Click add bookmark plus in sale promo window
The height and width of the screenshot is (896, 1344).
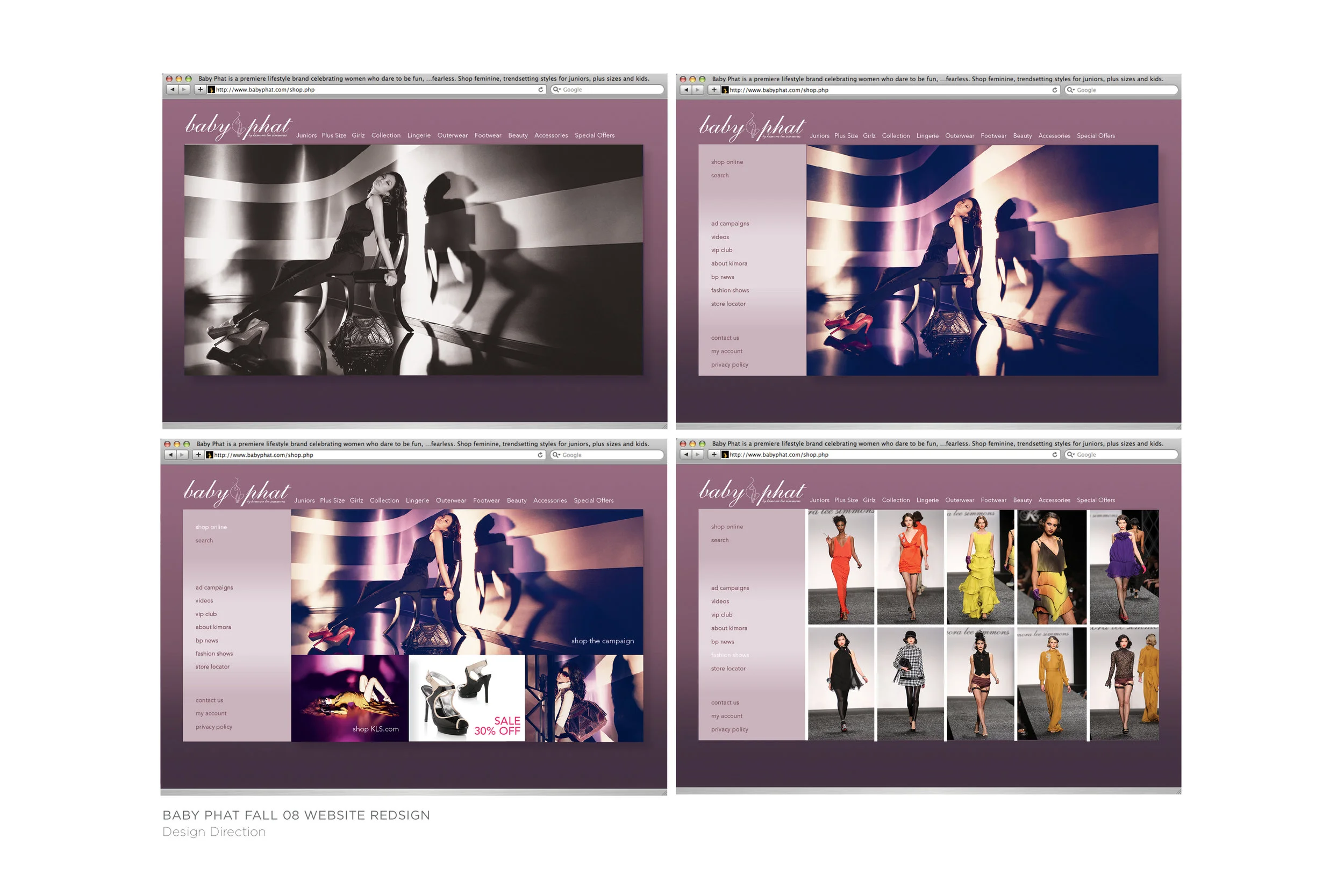pyautogui.click(x=198, y=455)
